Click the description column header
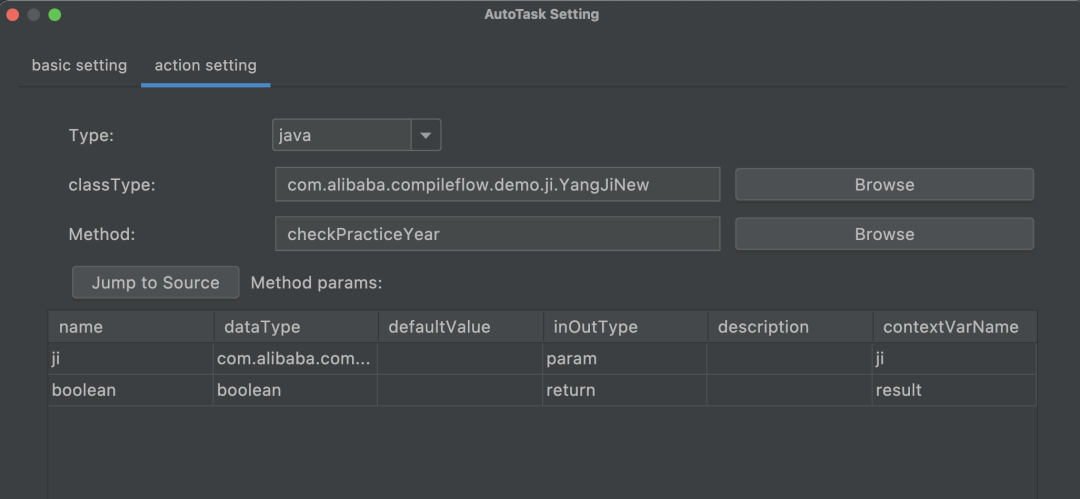 point(789,327)
